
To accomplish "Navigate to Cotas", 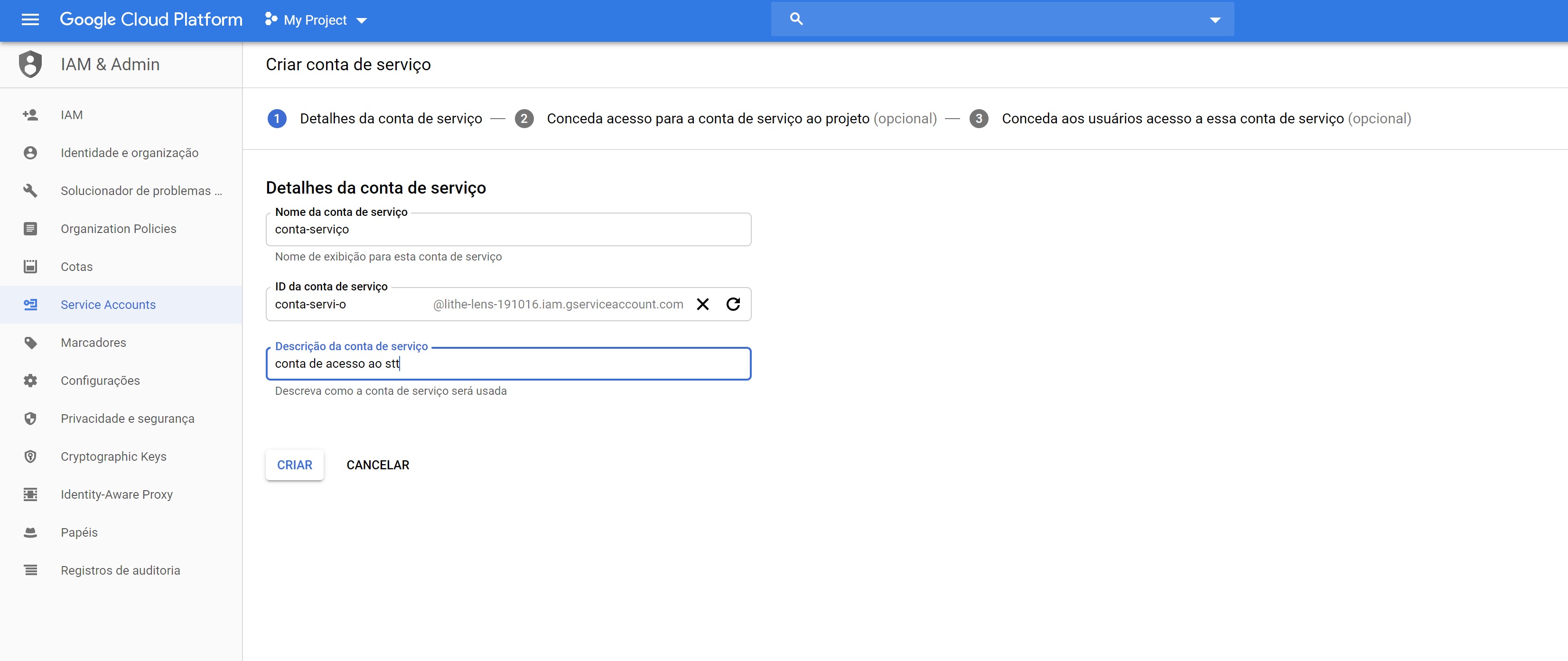I will click(x=121, y=267).
